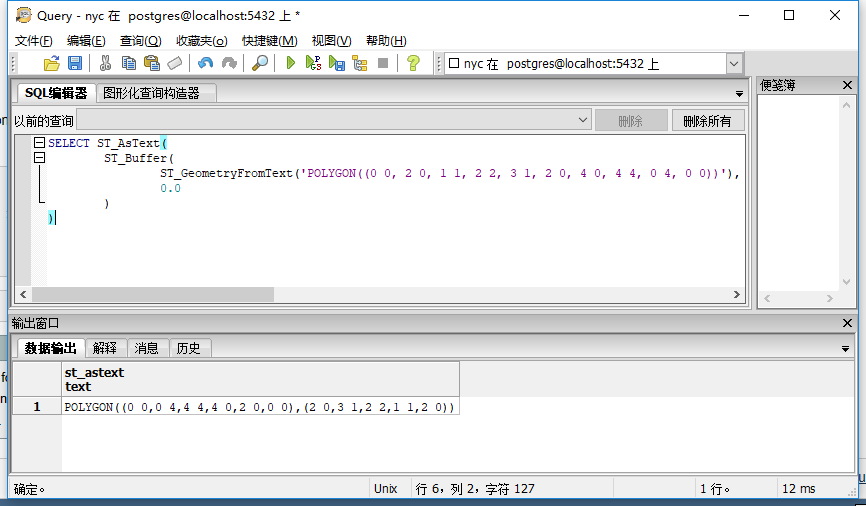Open the 查询(Q) menu

coord(140,41)
